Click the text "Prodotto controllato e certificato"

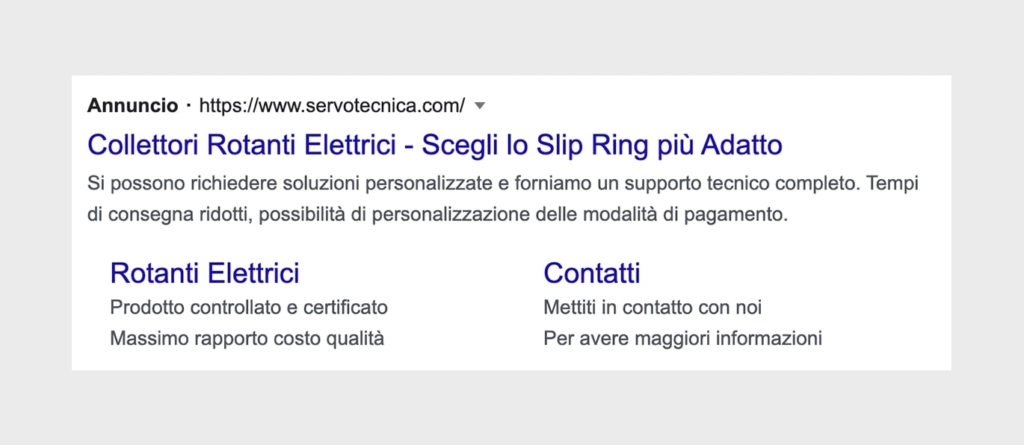[x=249, y=307]
